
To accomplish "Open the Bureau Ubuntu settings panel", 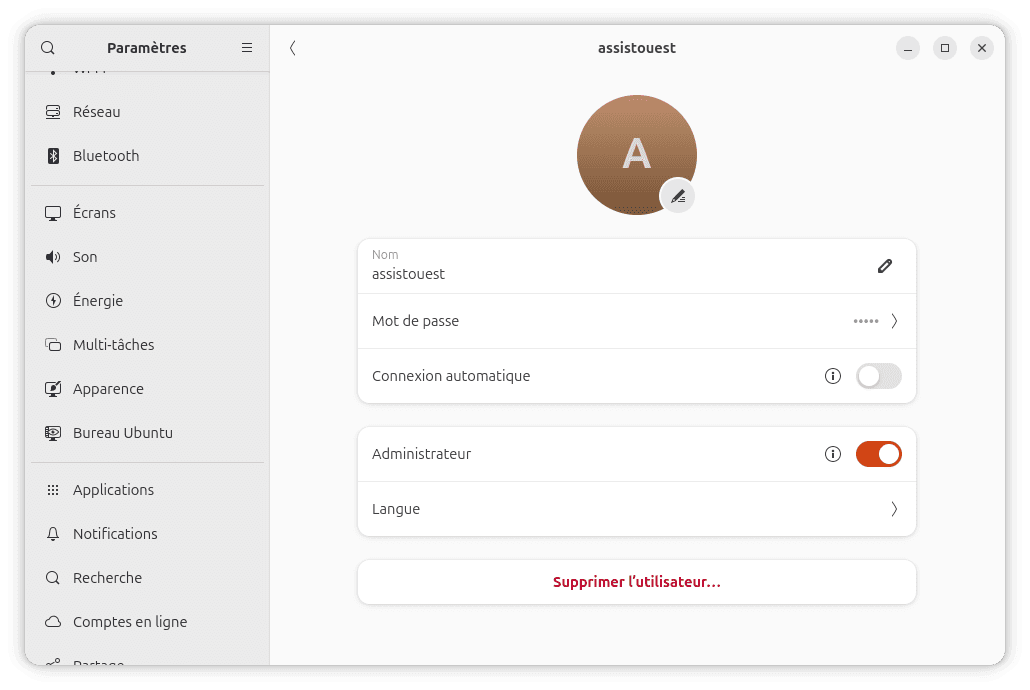I will (147, 433).
